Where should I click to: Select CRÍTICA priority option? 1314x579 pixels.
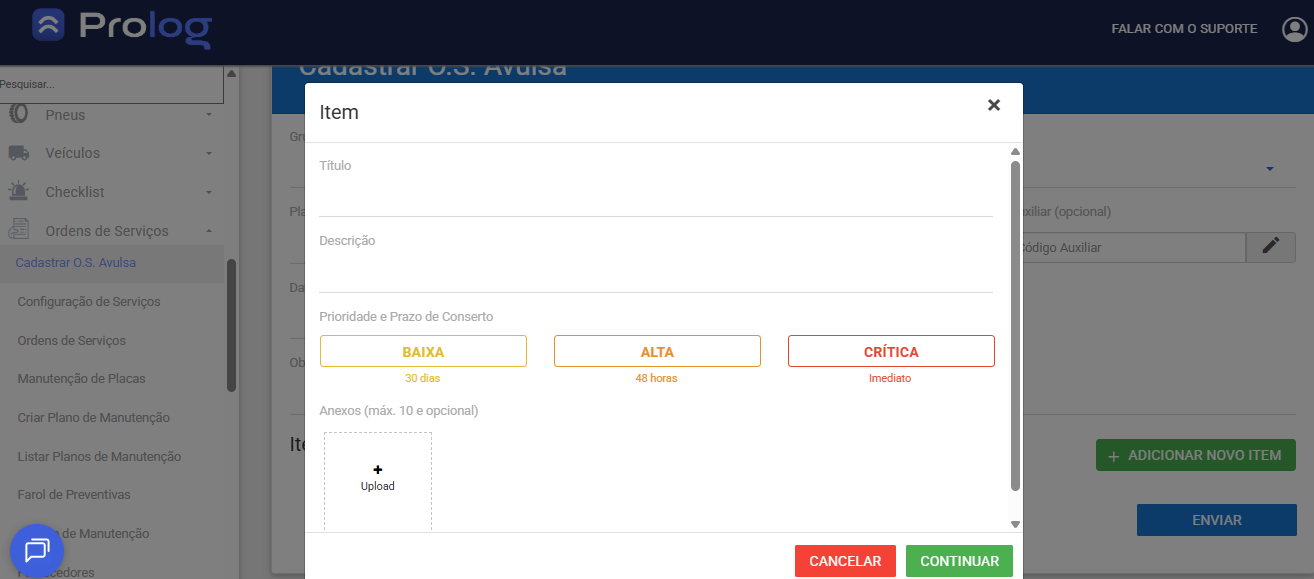coord(891,351)
